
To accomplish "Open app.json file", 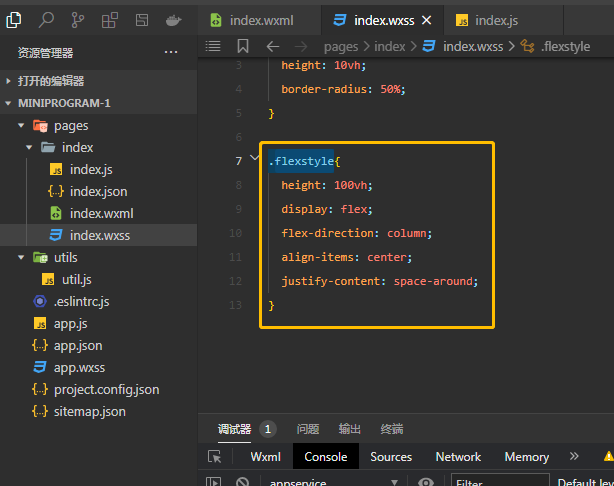I will [98, 345].
